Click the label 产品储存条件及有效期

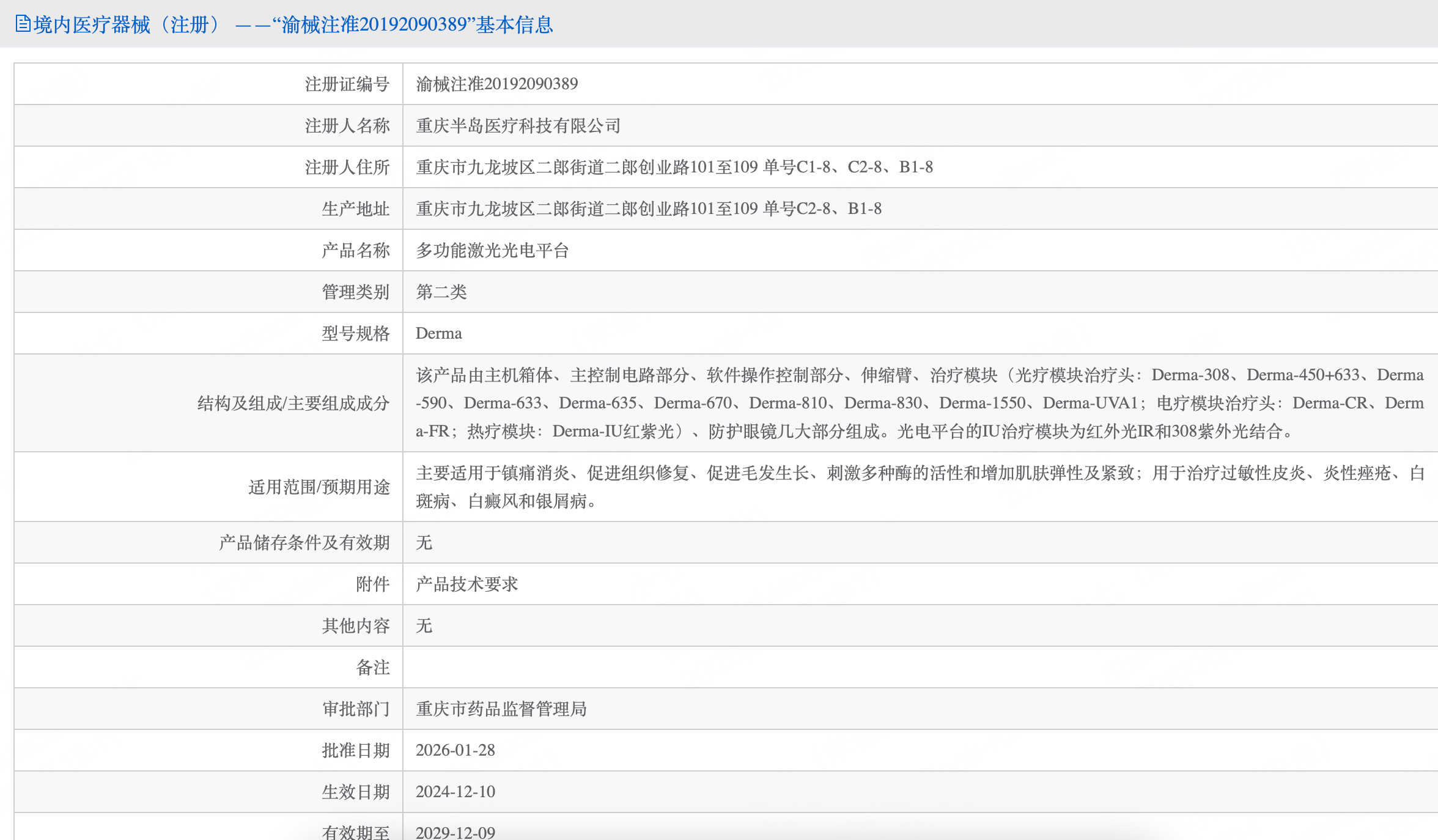[x=304, y=542]
